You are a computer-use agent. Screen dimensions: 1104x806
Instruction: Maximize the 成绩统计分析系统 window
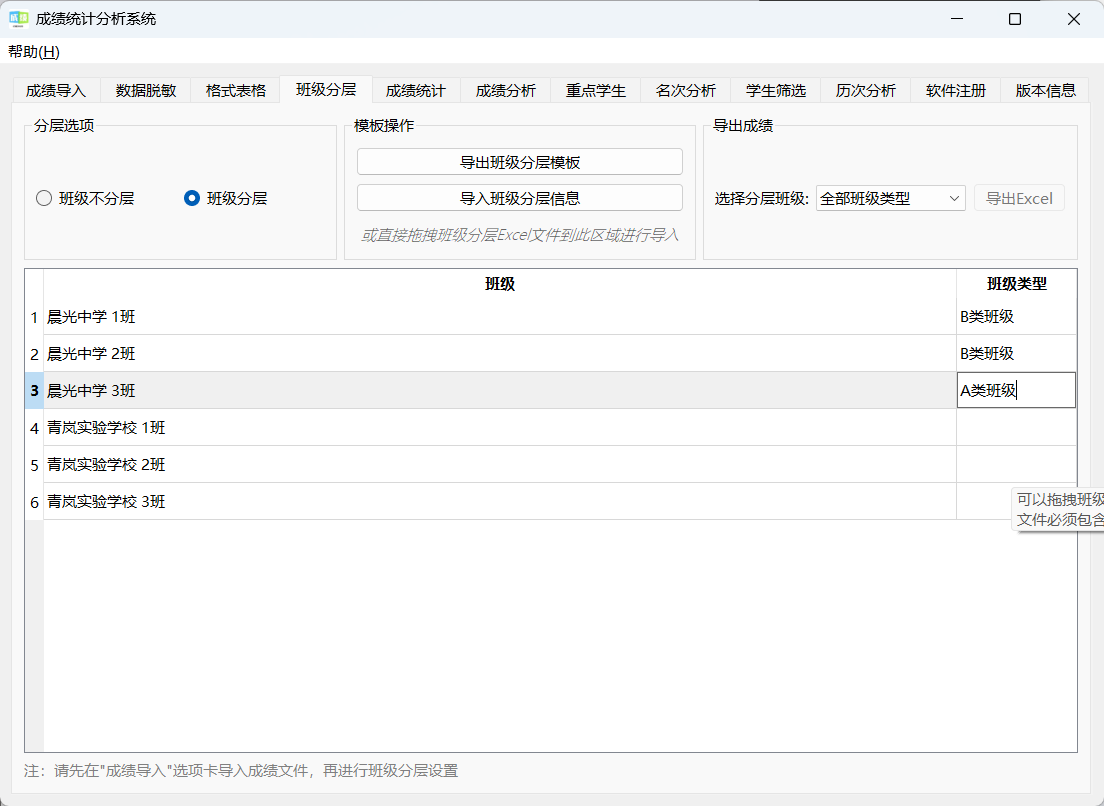click(1015, 19)
